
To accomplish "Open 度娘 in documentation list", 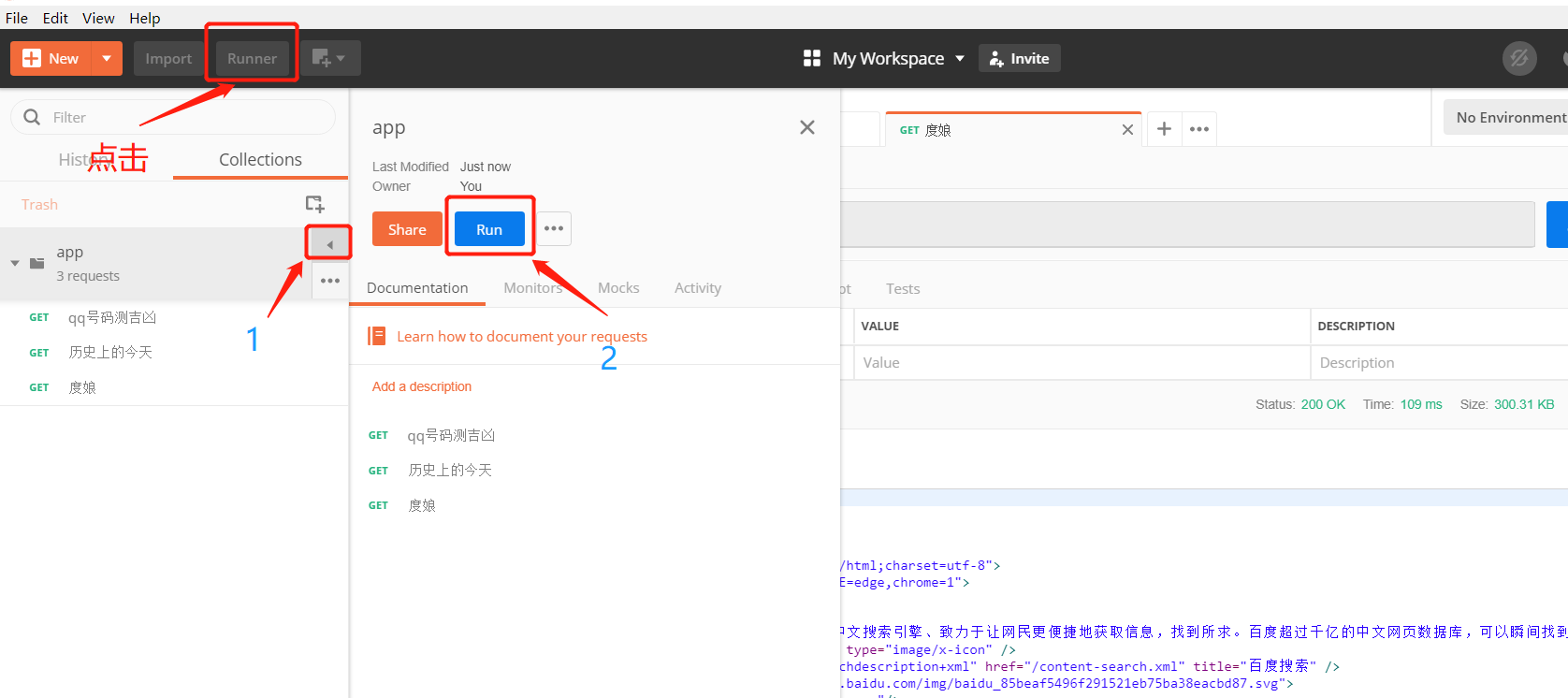I will point(422,505).
